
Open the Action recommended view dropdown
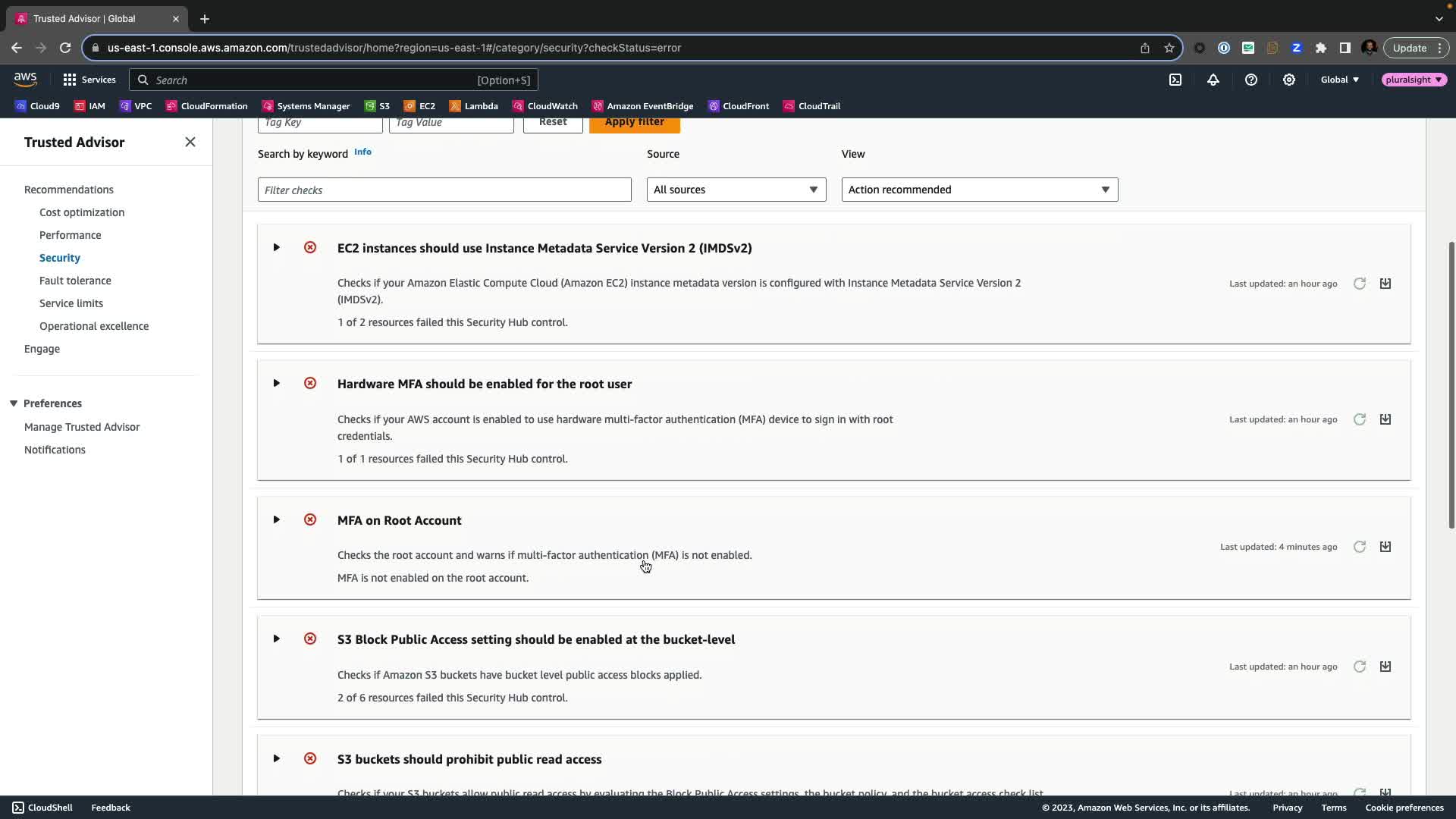coord(979,190)
